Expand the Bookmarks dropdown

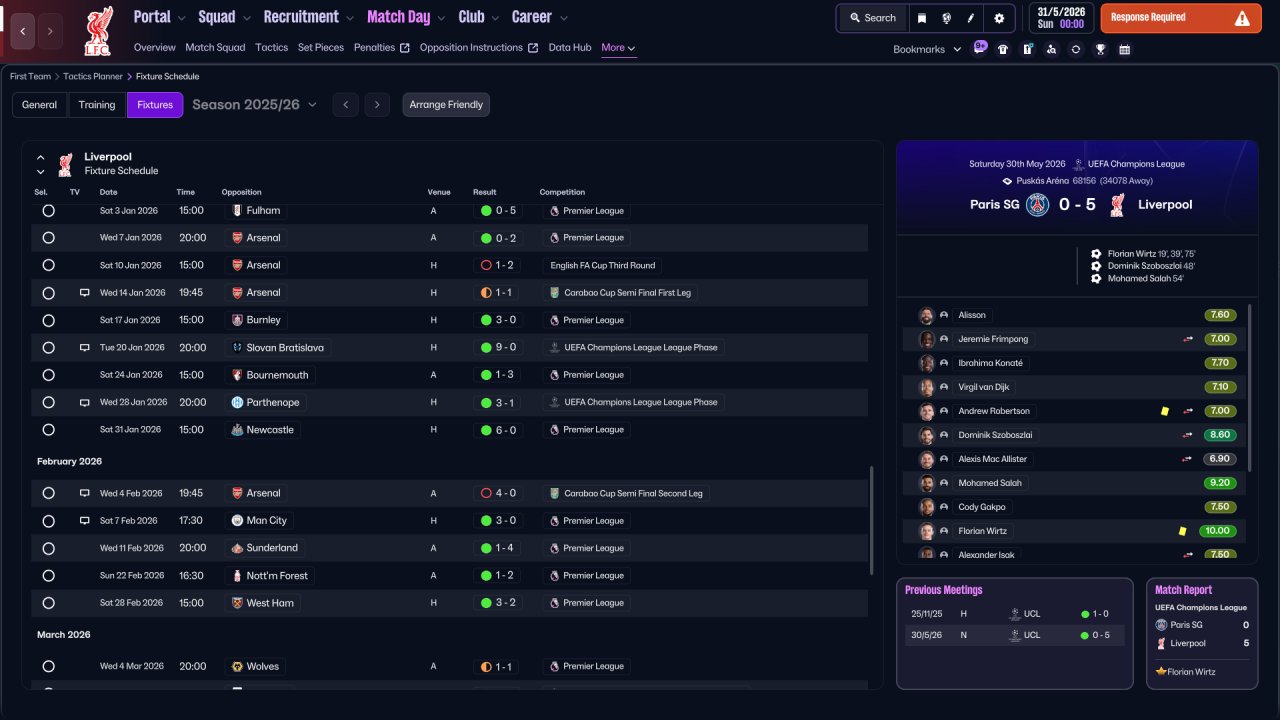pyautogui.click(x=927, y=49)
